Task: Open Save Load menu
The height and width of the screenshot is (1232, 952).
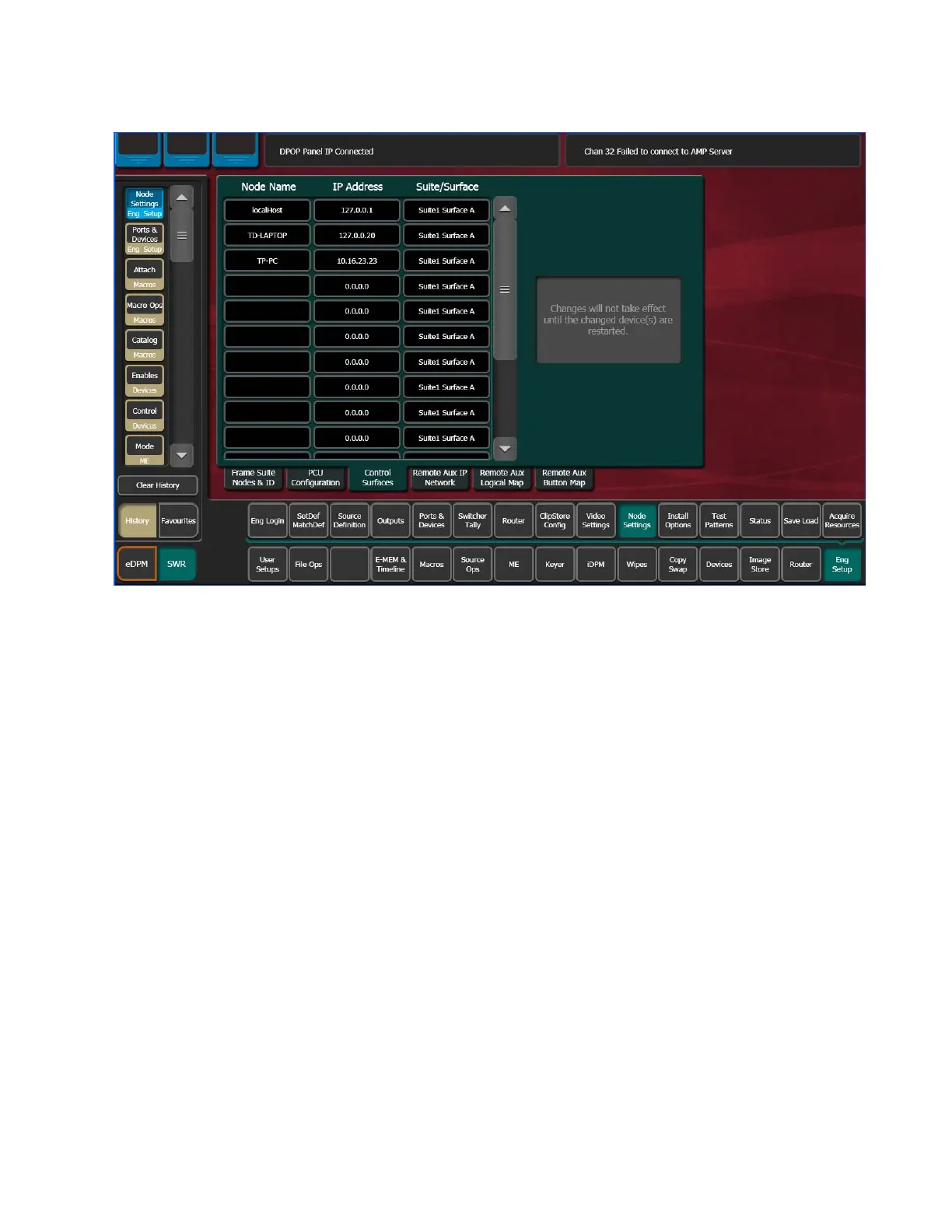Action: pyautogui.click(x=801, y=520)
